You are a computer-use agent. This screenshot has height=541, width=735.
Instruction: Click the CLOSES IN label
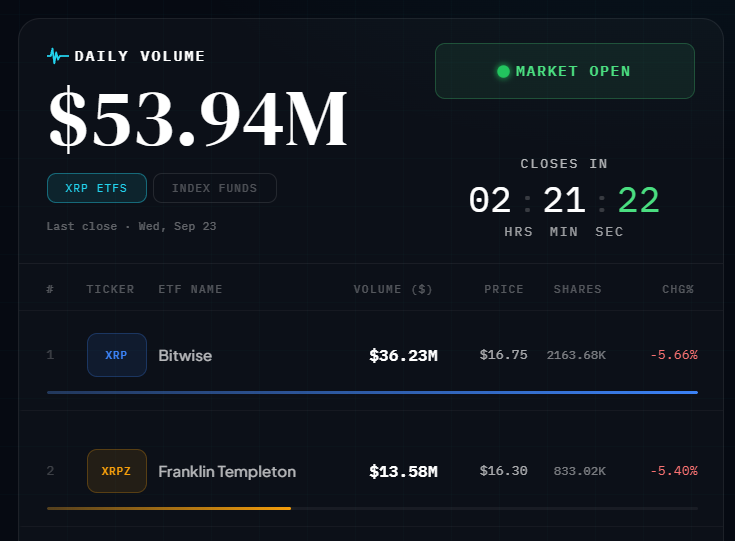pos(564,164)
